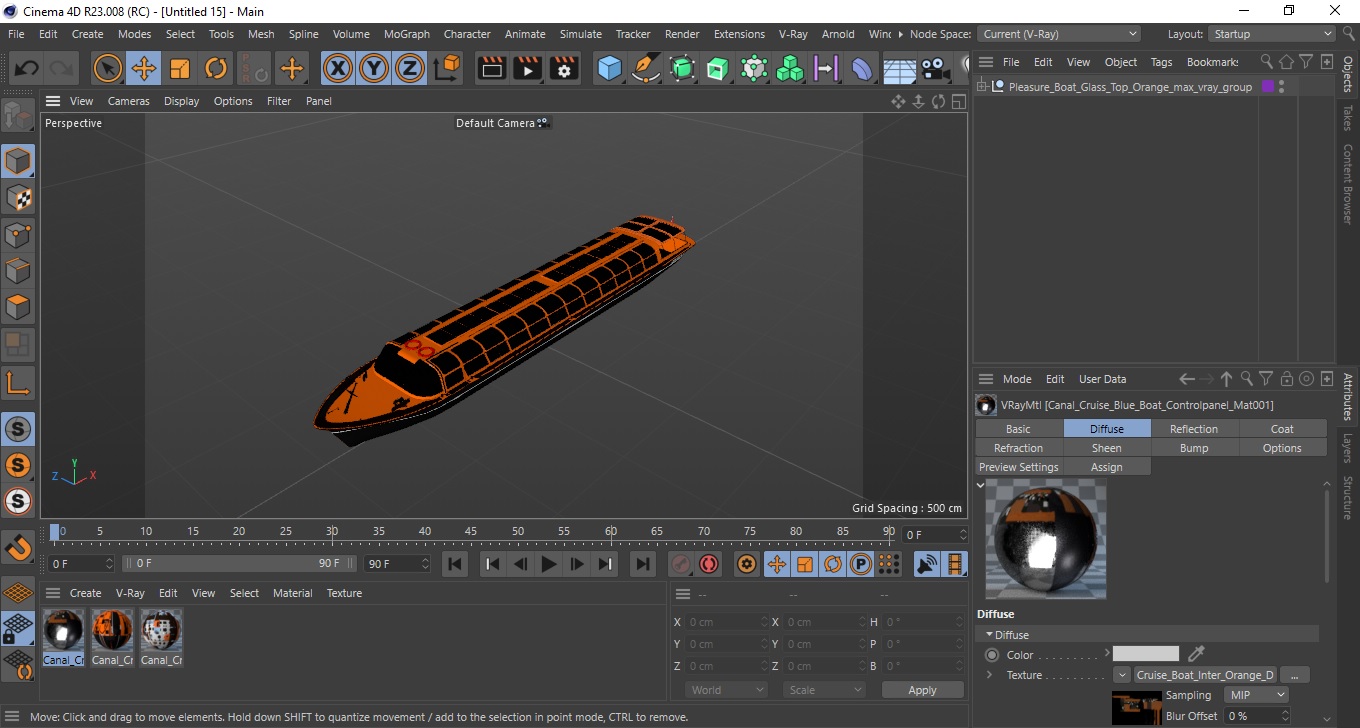Switch to Polygons mode
Screen dimensions: 1360x728
[x=18, y=307]
